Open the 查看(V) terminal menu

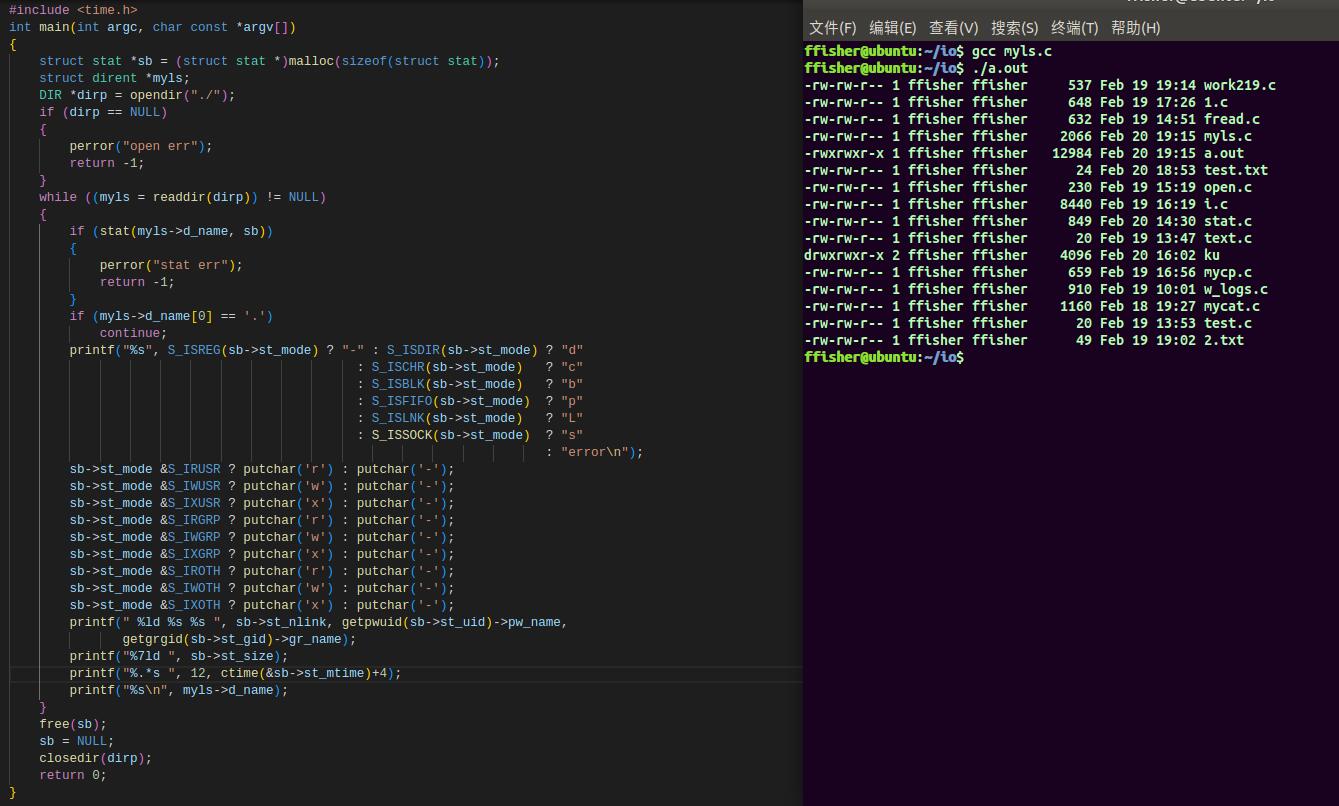point(953,28)
